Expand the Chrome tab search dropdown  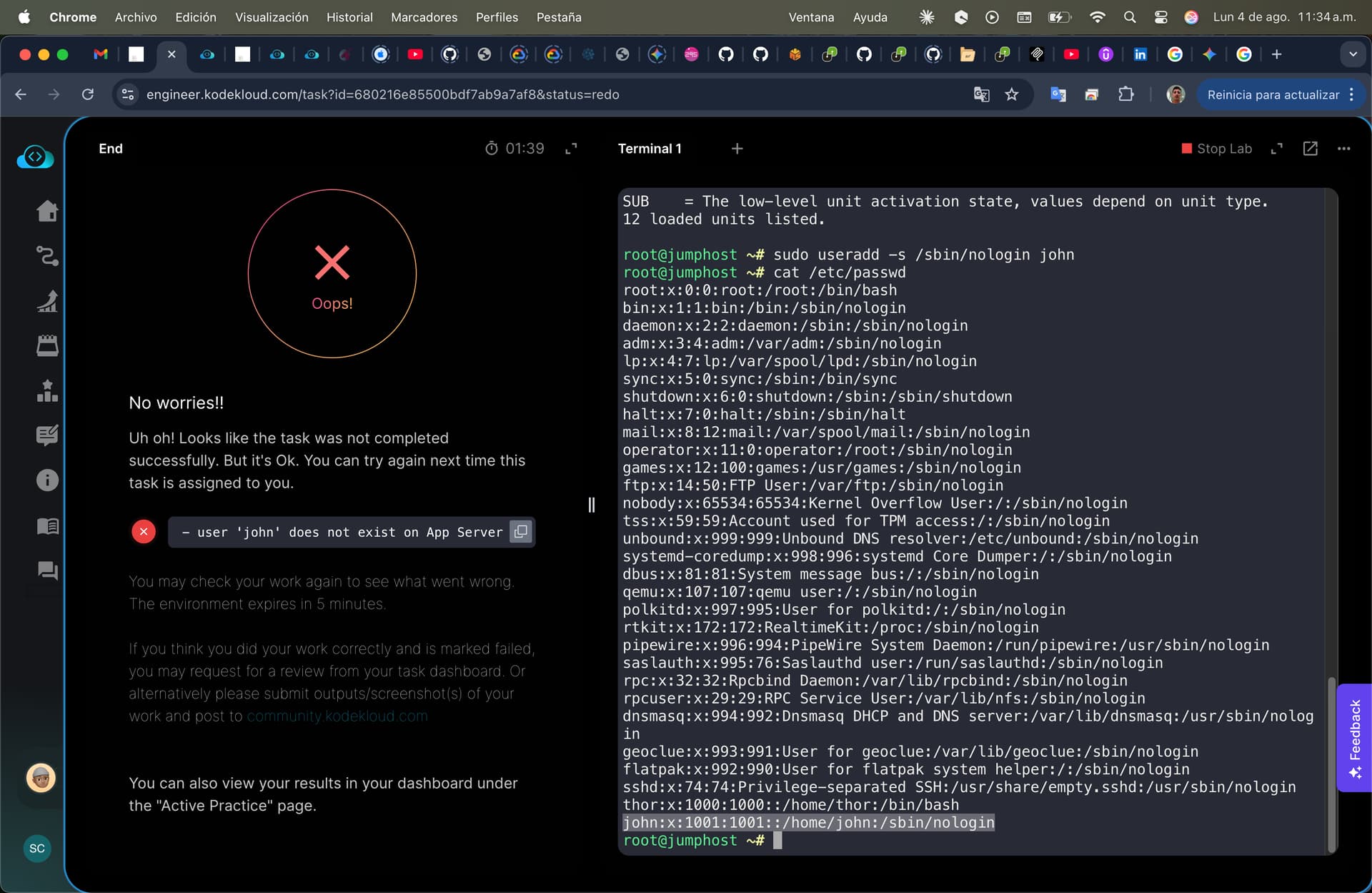(x=1352, y=54)
